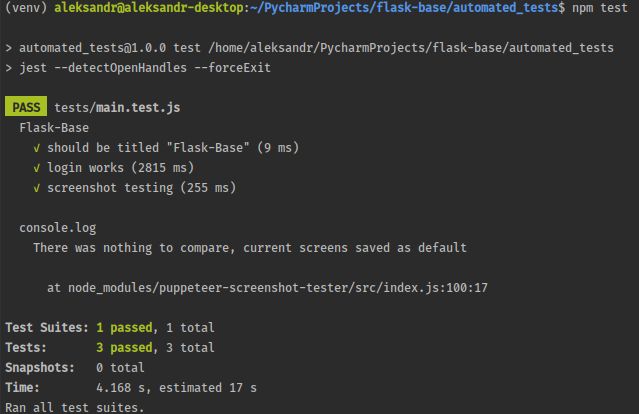Click checkmark beside 'screenshot testing' test

[x=37, y=188]
